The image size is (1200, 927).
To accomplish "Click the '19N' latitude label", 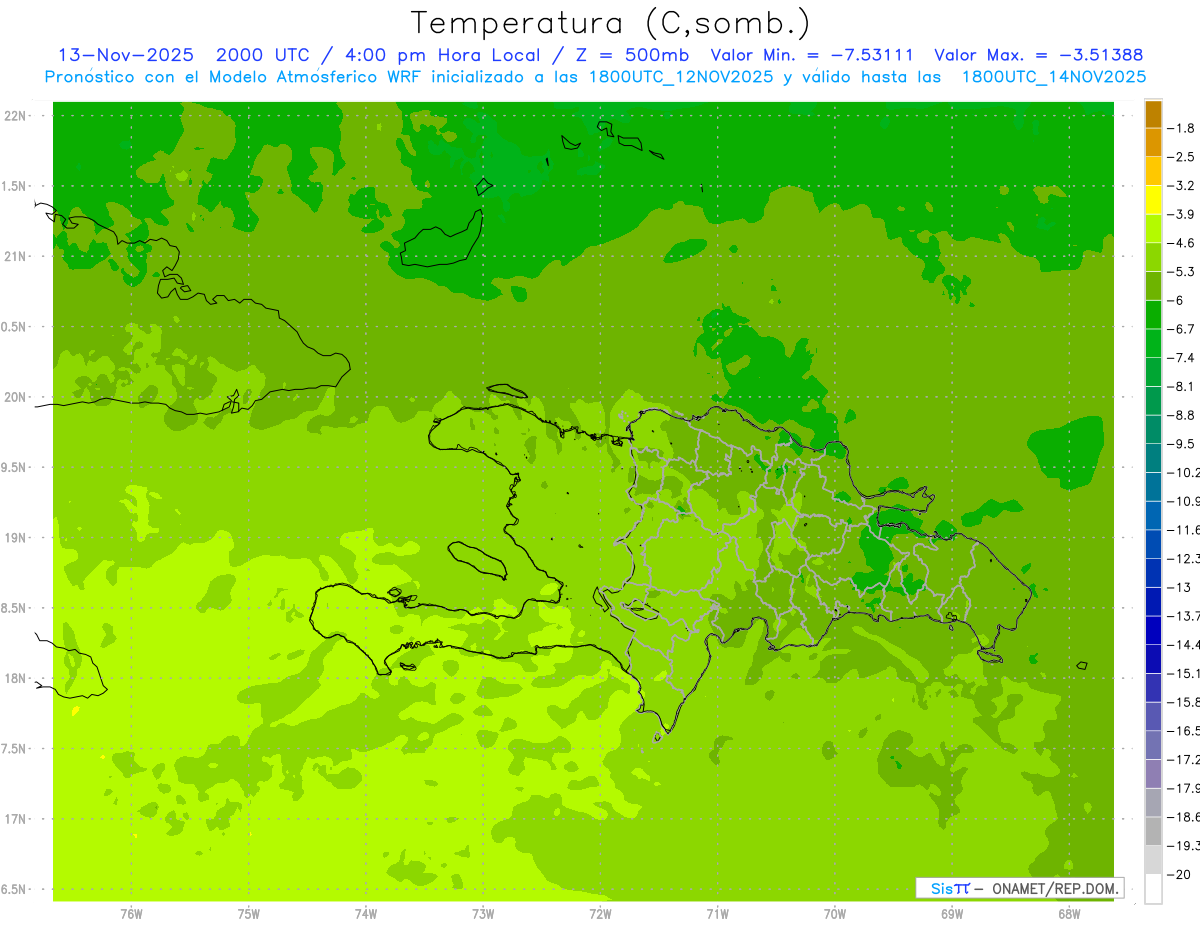I will [x=16, y=538].
